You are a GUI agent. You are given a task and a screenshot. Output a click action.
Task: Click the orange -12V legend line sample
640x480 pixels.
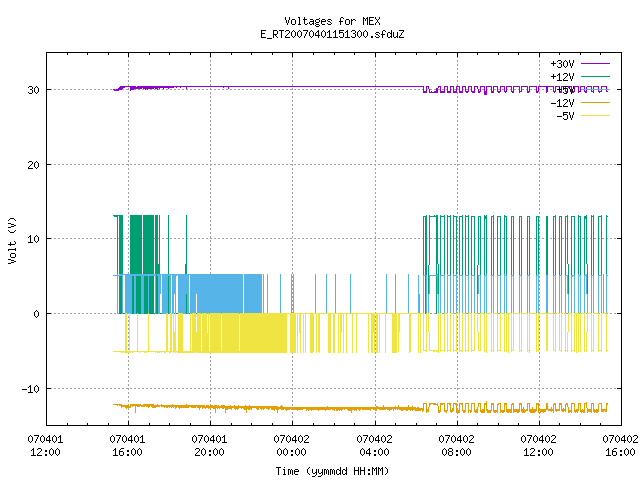pyautogui.click(x=596, y=102)
